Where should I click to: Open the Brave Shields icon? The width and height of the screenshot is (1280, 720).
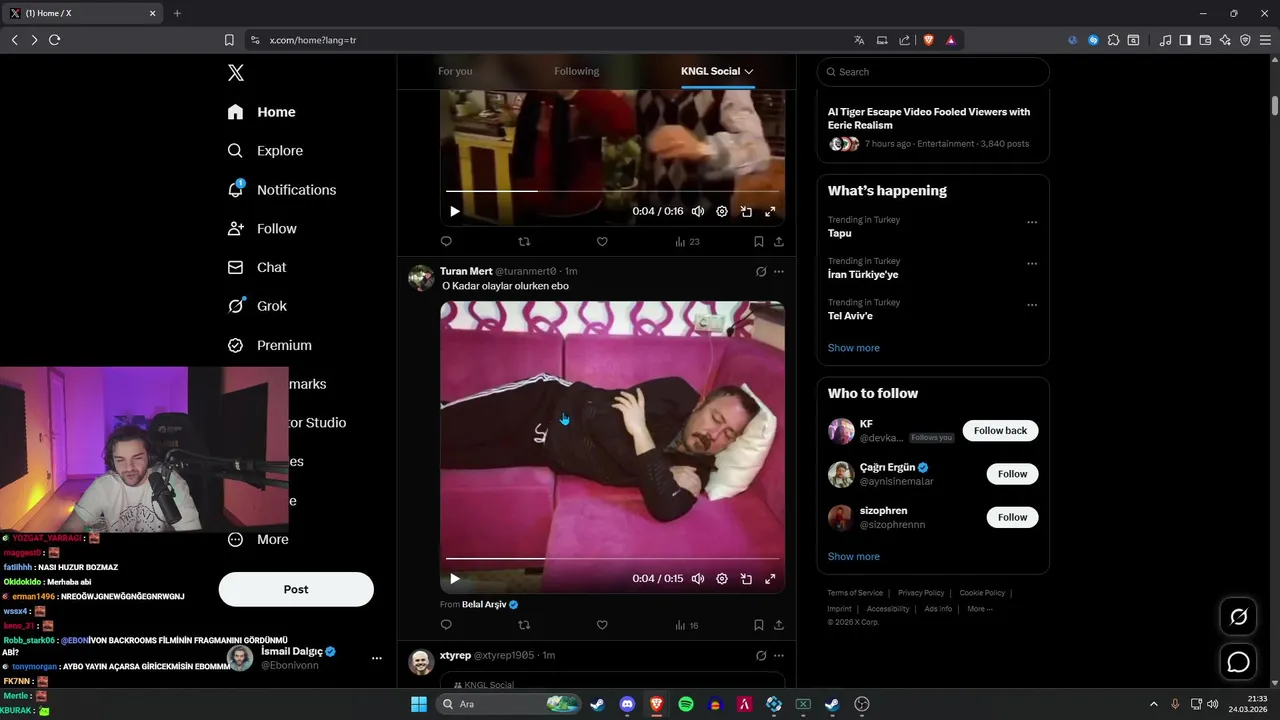point(929,40)
